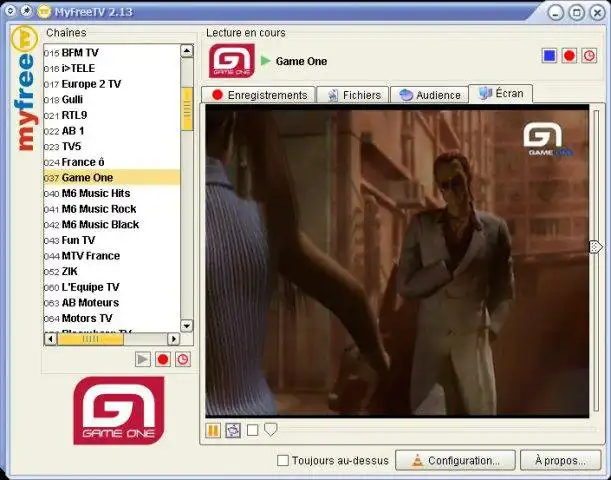Record the selected channel below the channel list
Viewport: 611px width, 480px height.
[x=163, y=359]
